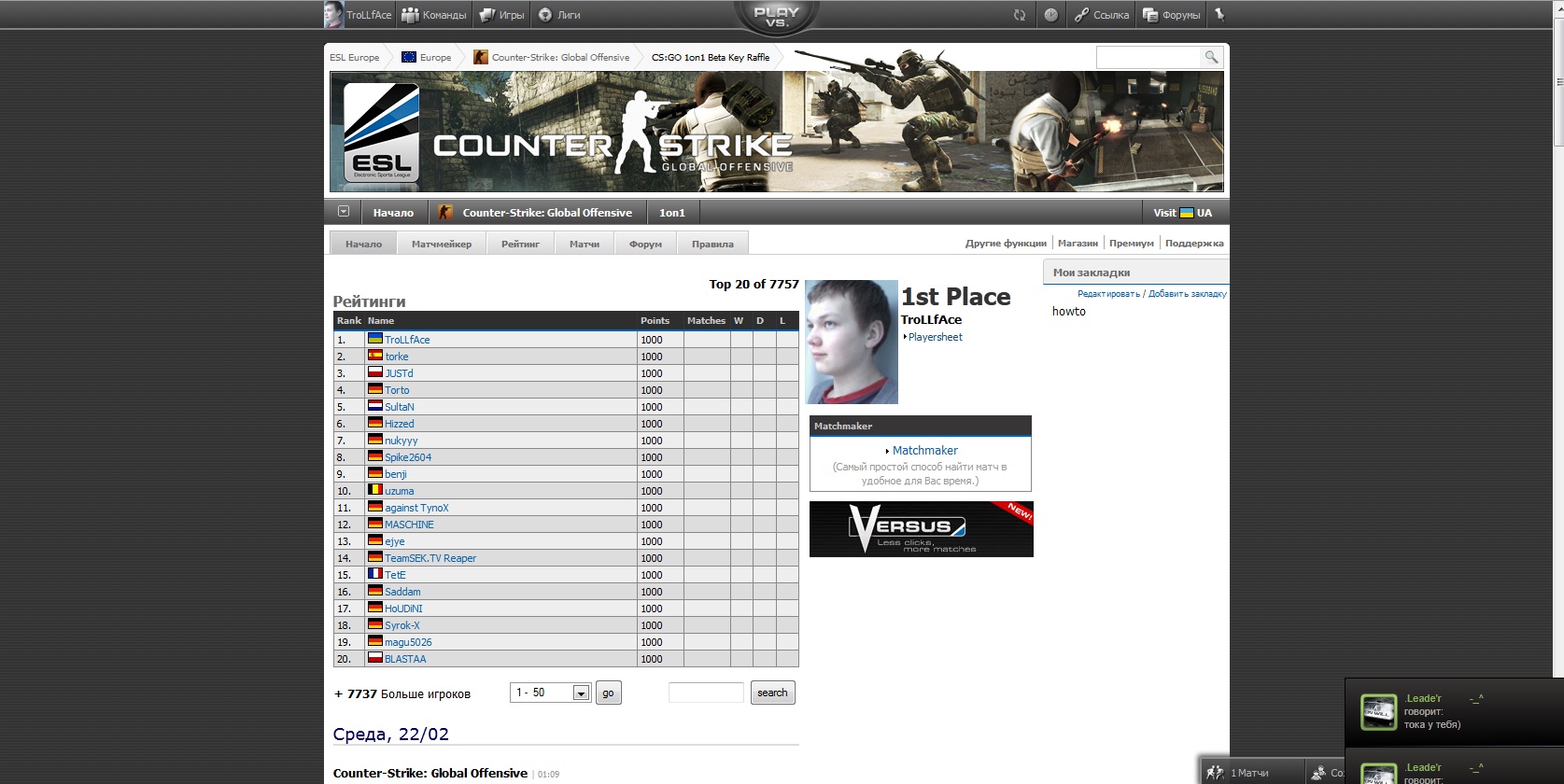Open player SultaN in rankings
The height and width of the screenshot is (784, 1564).
[400, 407]
